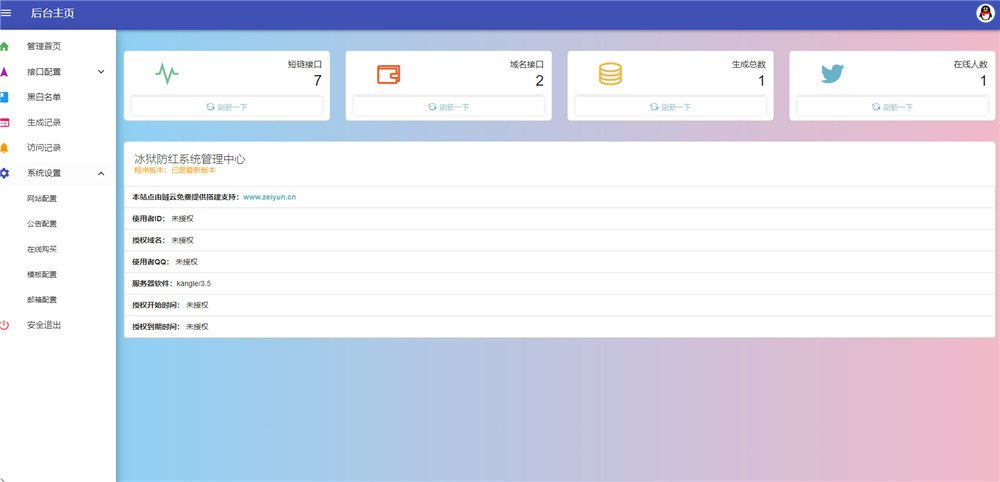Refresh the 短链接口 card with 刷新一下
The height and width of the screenshot is (482, 1000).
pyautogui.click(x=227, y=107)
